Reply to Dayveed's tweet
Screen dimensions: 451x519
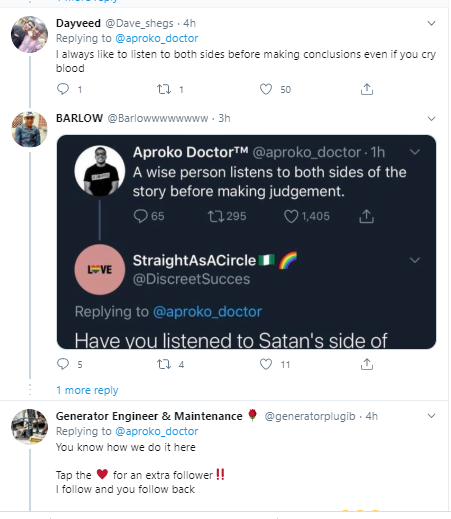point(63,89)
